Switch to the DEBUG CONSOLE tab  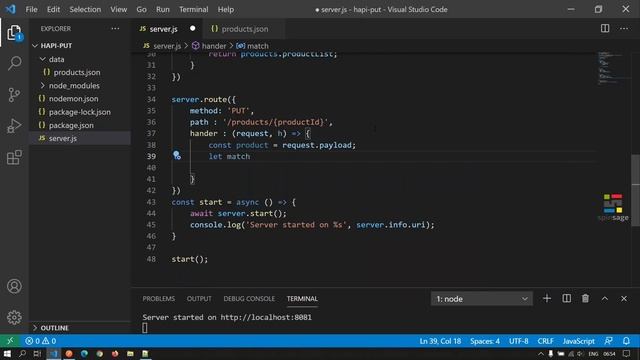(249, 299)
